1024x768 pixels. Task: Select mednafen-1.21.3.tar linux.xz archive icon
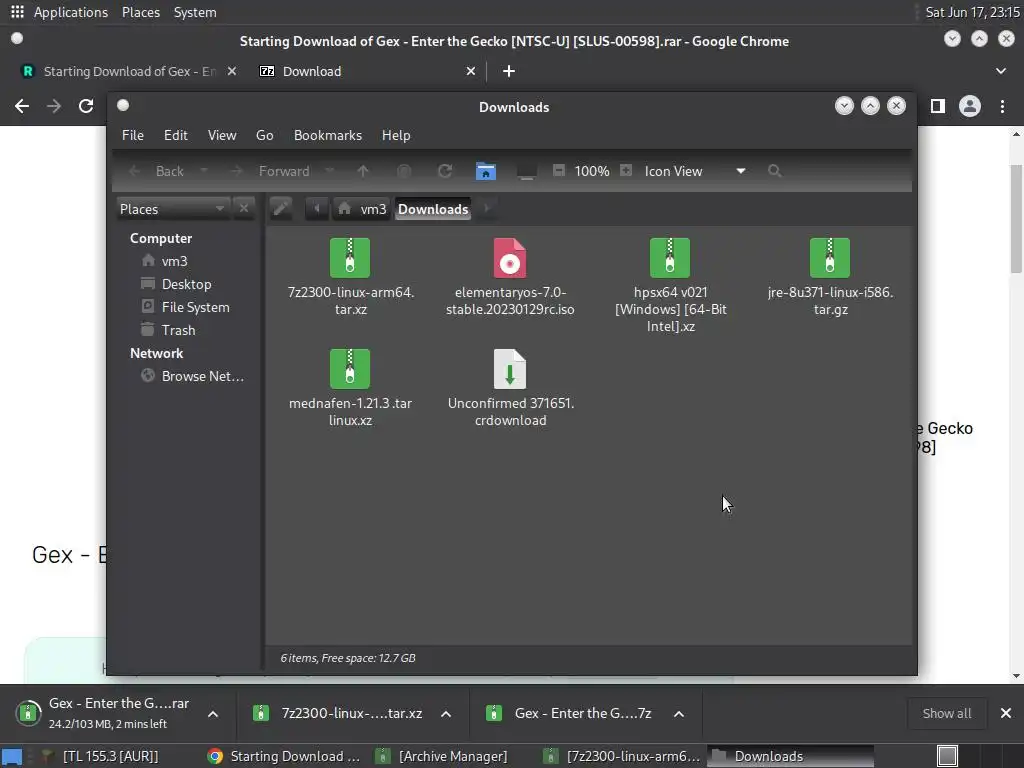pos(350,369)
